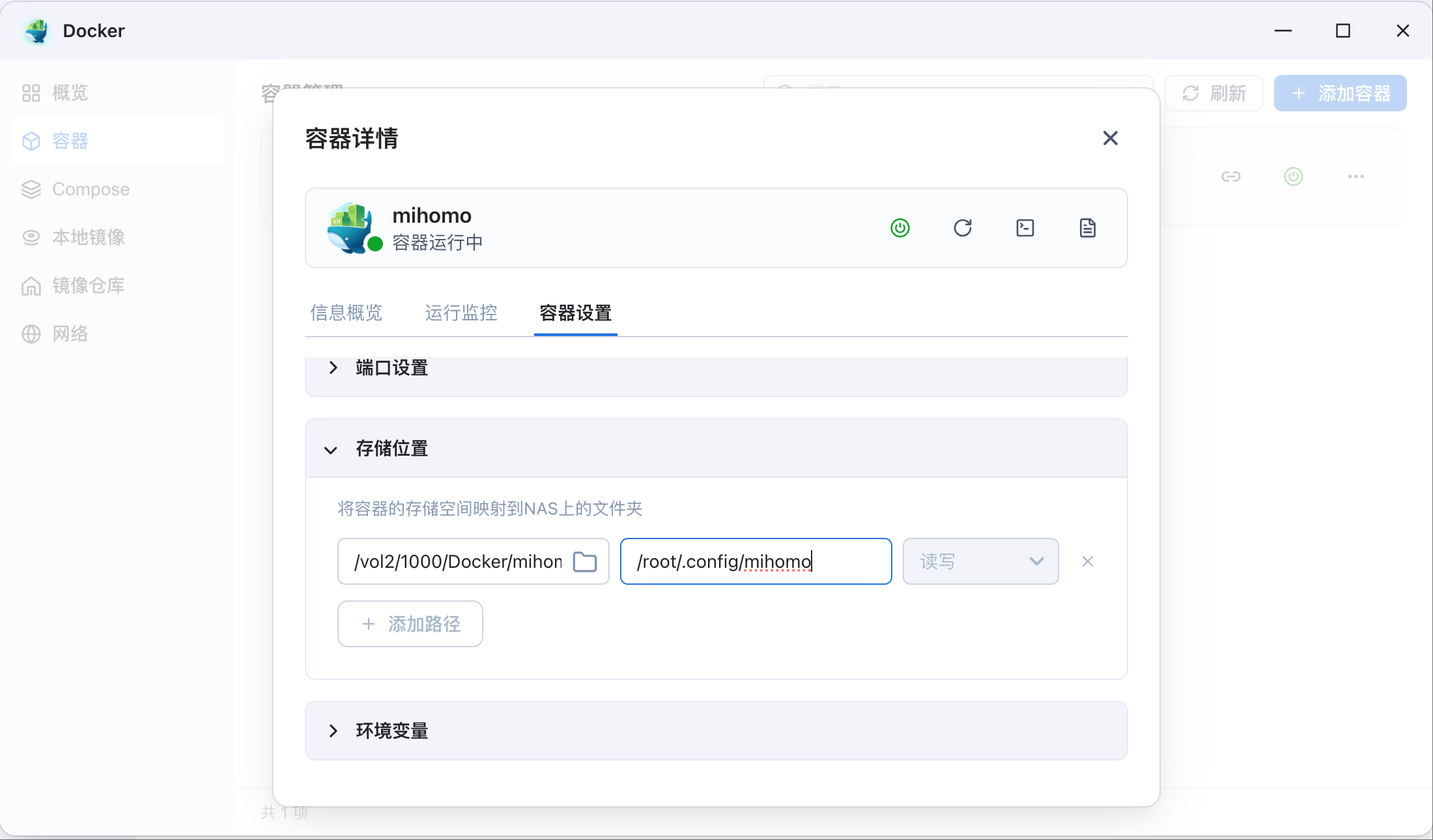The width and height of the screenshot is (1433, 840).
Task: Click the 添加路径 button
Action: (x=410, y=624)
